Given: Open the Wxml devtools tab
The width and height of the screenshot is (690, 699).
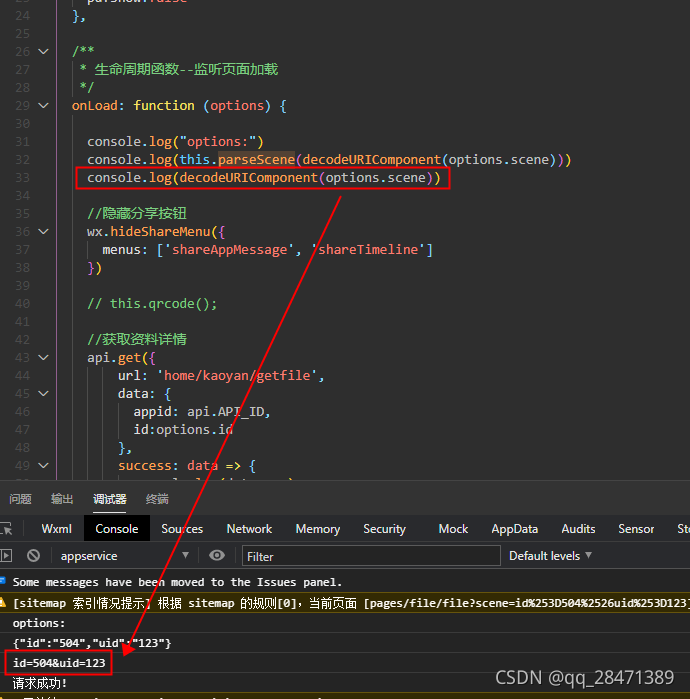Looking at the screenshot, I should coord(56,529).
